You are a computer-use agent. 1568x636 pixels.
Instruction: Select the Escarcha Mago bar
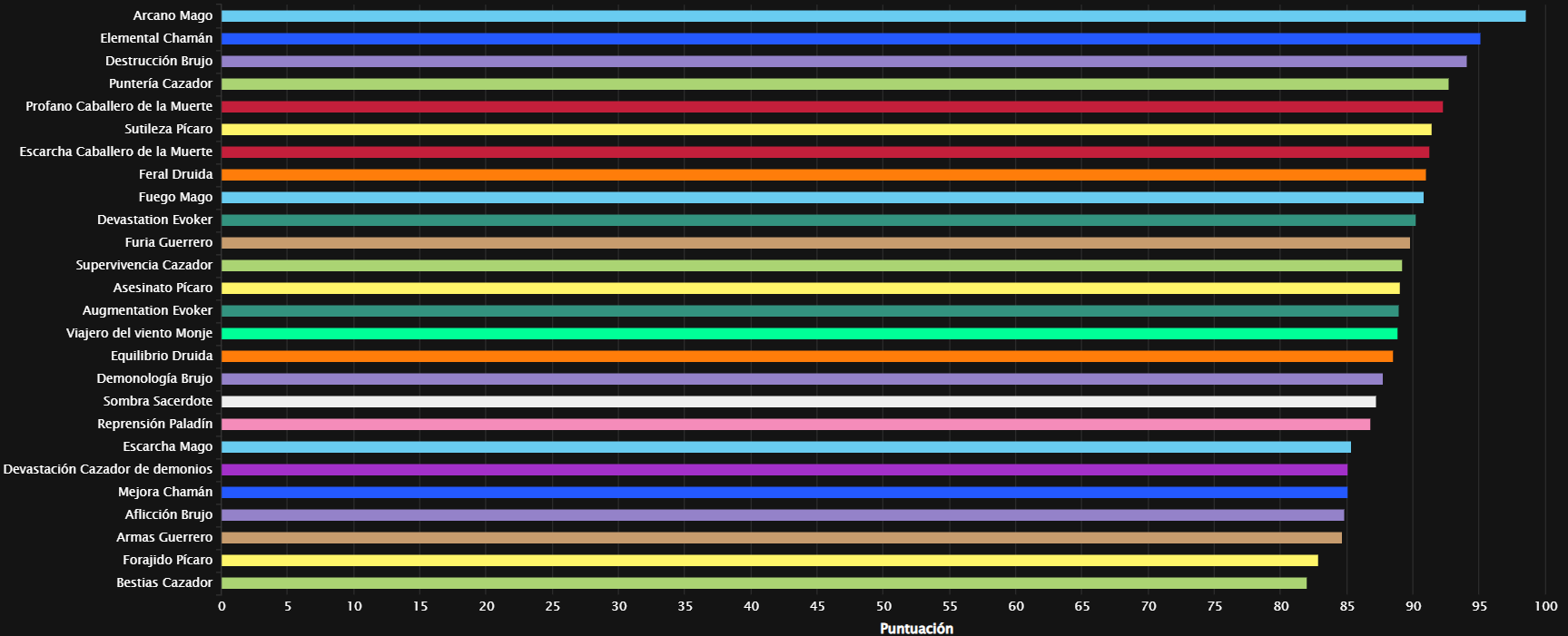(x=786, y=447)
